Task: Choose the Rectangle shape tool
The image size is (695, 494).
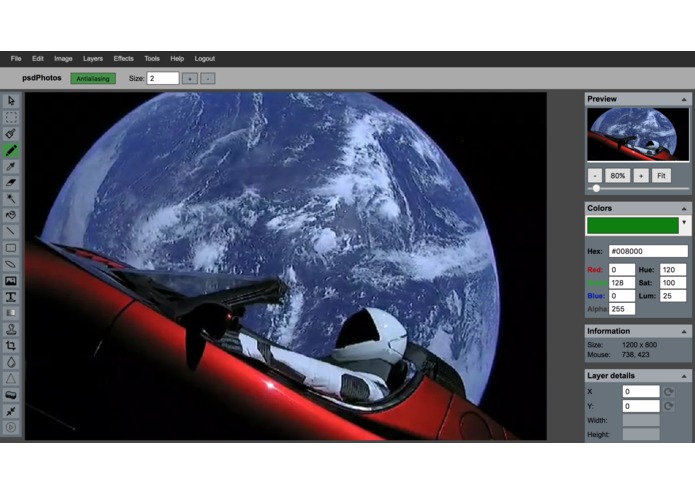Action: (11, 248)
